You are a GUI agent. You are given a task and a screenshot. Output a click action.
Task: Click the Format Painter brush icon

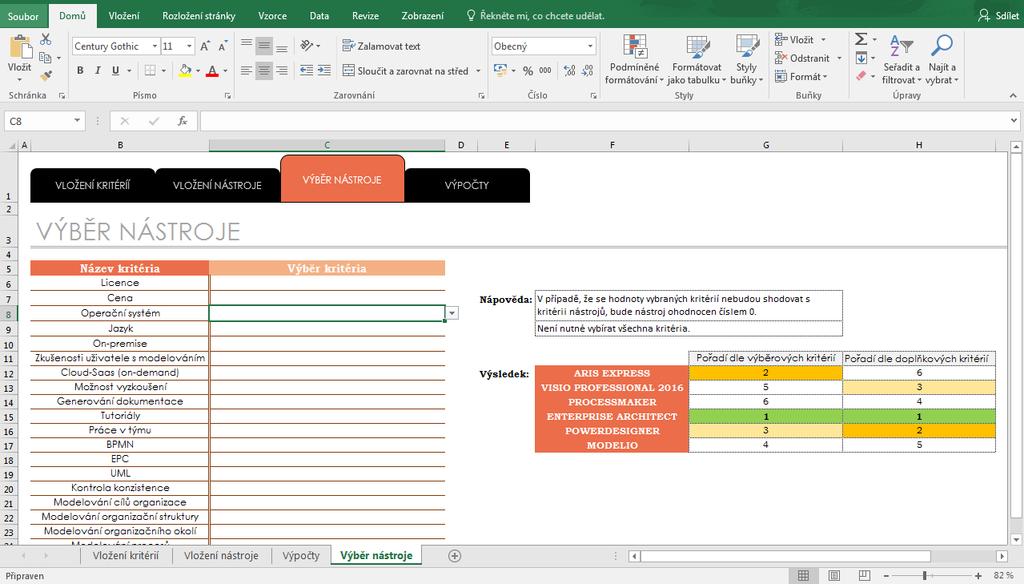pos(46,76)
